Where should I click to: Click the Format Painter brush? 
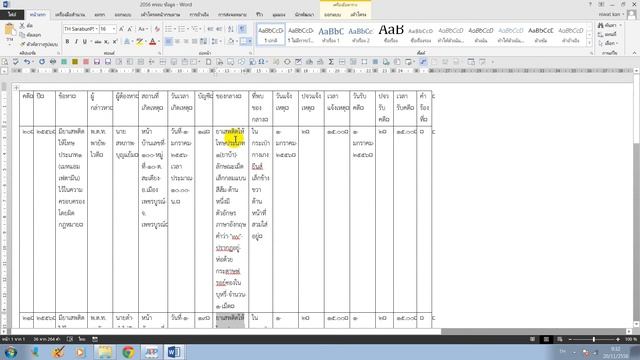point(23,44)
